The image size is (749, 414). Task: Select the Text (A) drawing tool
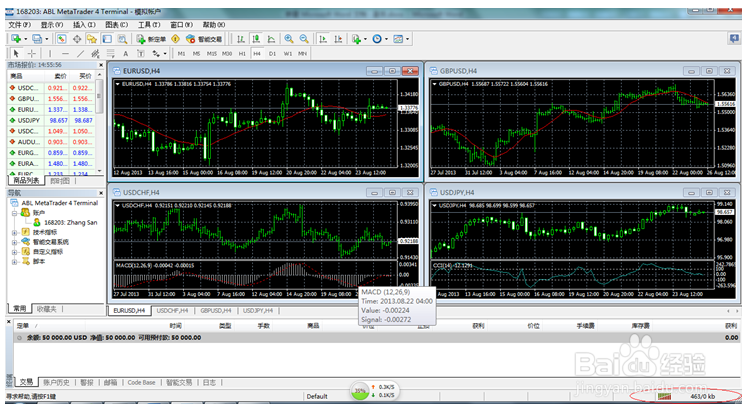click(x=126, y=53)
